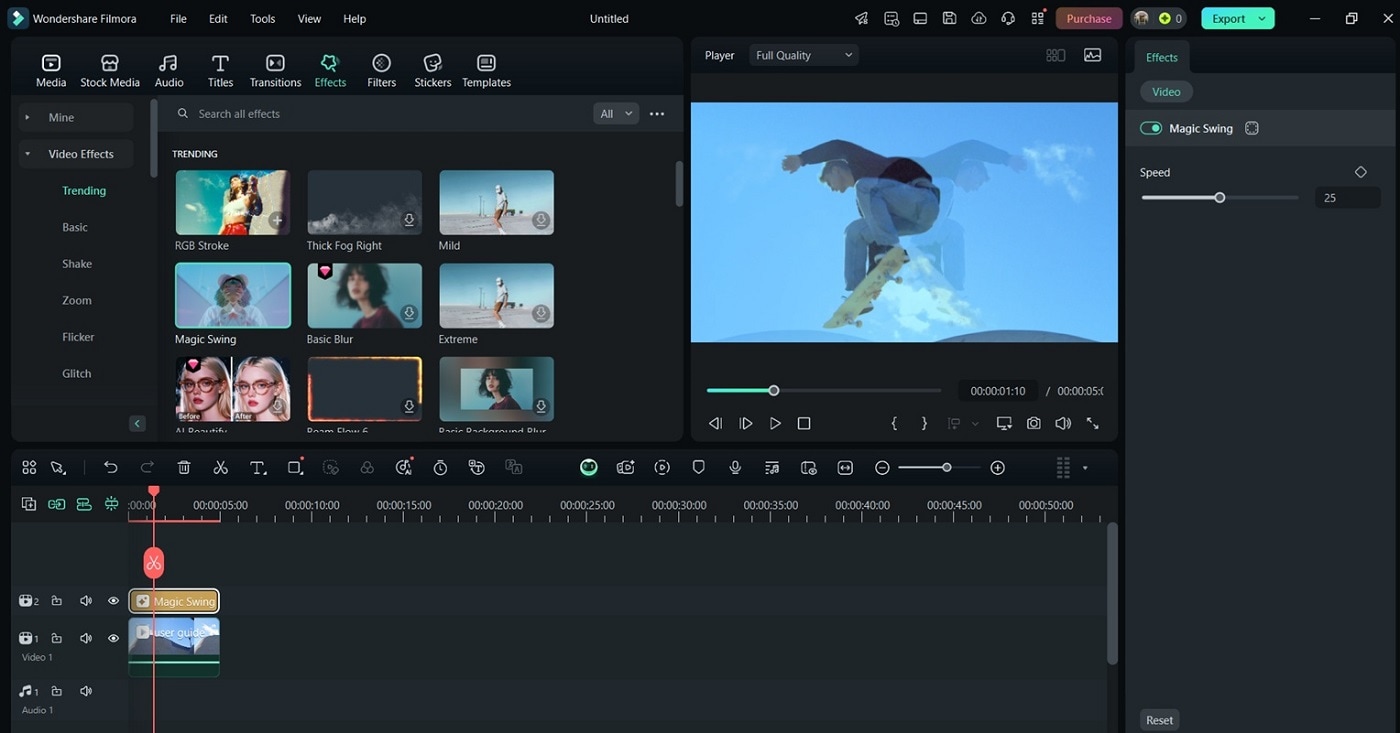Select the Video pill in Effects panel
The height and width of the screenshot is (733, 1400).
tap(1166, 92)
